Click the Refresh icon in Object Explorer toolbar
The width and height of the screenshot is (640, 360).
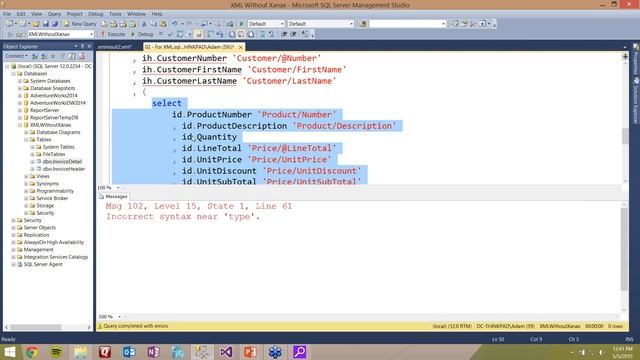[x=72, y=56]
